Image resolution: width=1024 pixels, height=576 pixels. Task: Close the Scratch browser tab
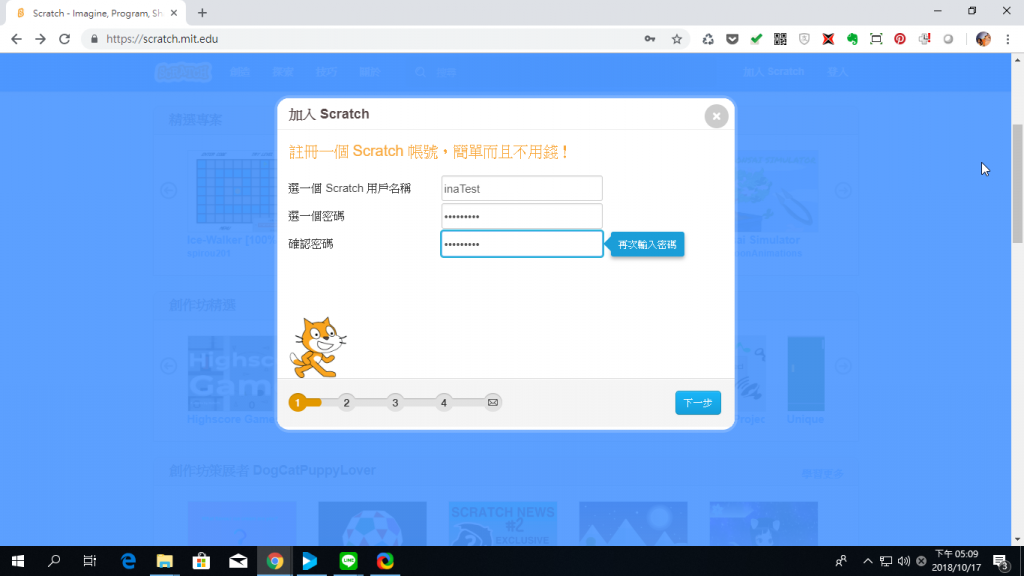(174, 13)
